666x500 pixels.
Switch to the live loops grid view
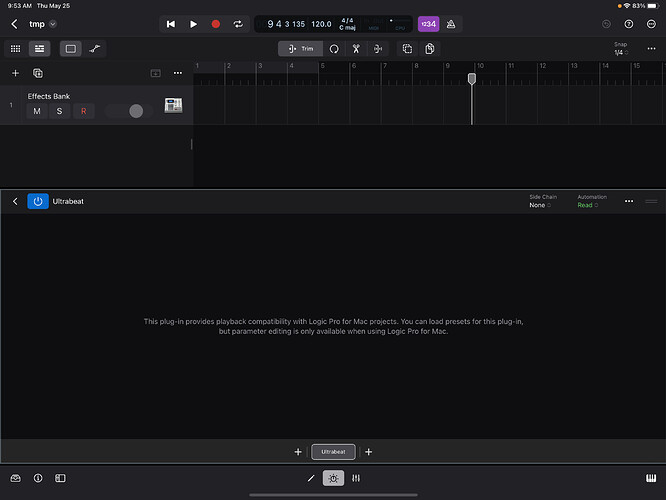[x=16, y=49]
